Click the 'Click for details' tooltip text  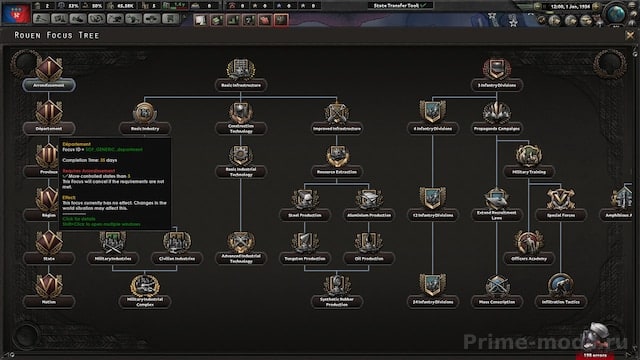79,219
